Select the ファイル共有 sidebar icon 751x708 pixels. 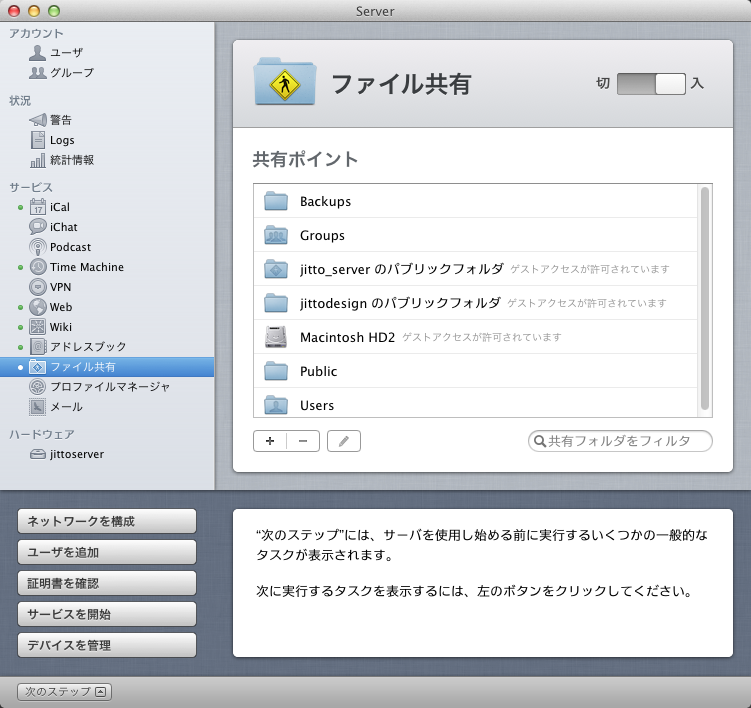(x=38, y=367)
